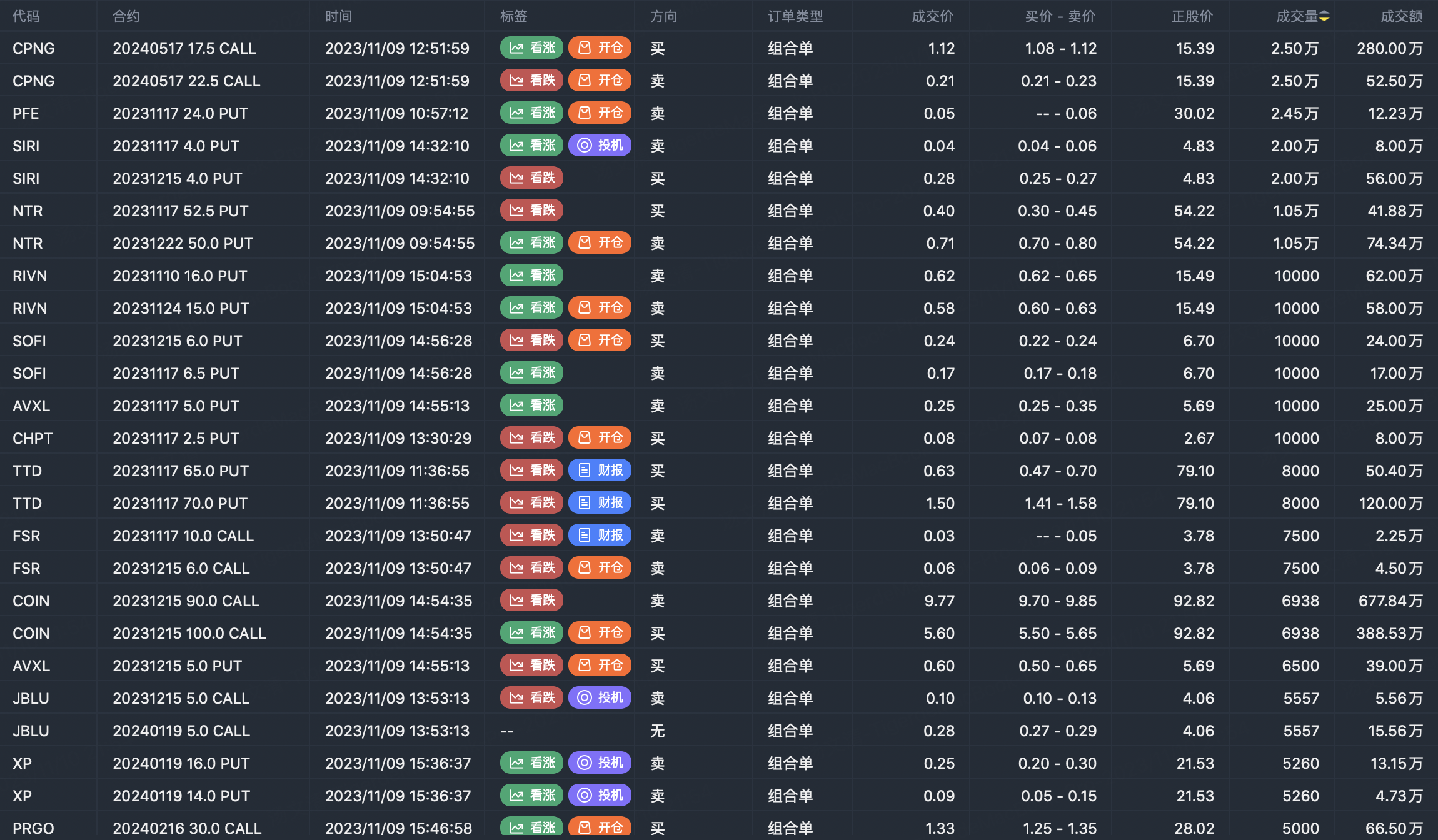The image size is (1438, 840).
Task: Click direction 无 on JBLU 20240119 row
Action: (658, 731)
